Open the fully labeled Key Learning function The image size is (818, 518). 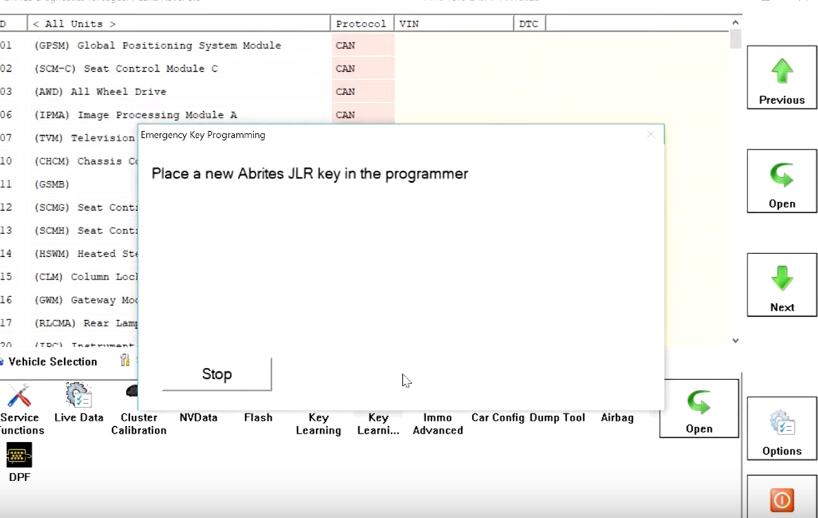318,424
